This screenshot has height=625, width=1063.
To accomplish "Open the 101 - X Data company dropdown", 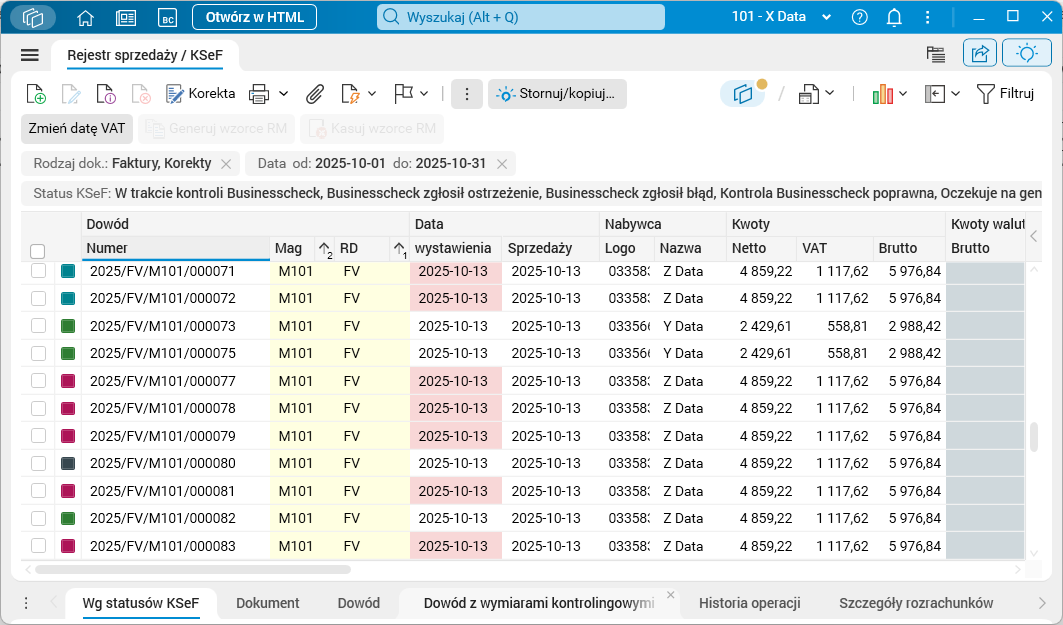I will tap(781, 17).
